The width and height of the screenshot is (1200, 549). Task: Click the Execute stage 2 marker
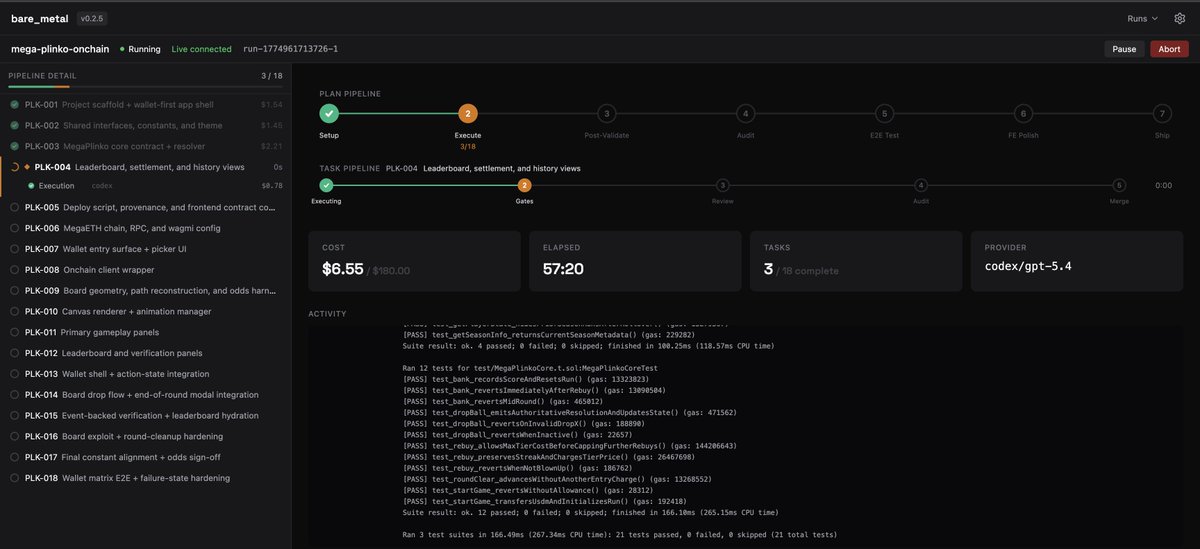coord(467,113)
